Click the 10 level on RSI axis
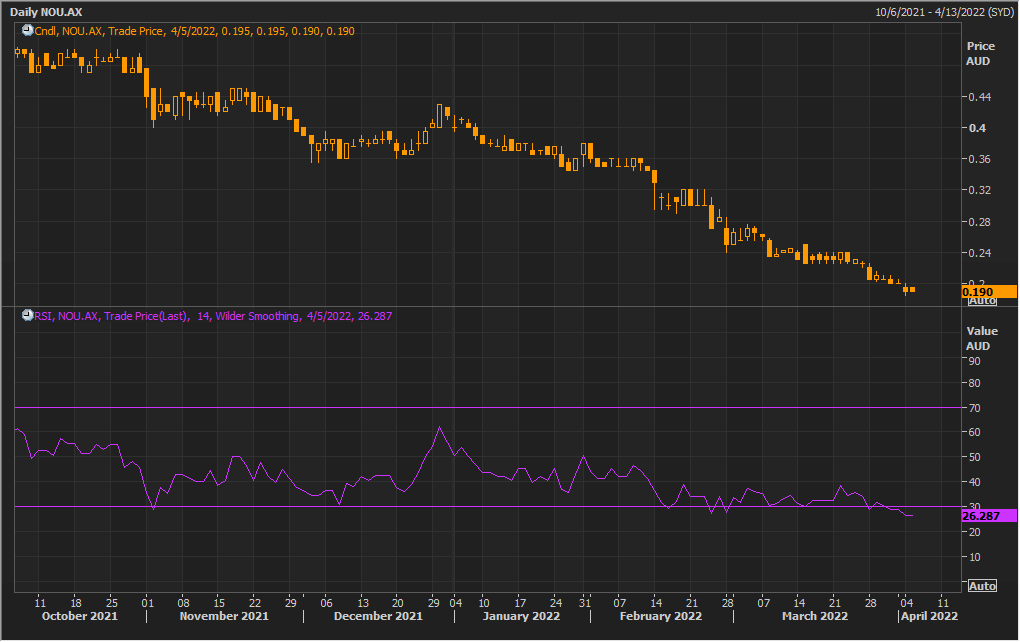Screen dimensions: 1020x642 [974, 557]
